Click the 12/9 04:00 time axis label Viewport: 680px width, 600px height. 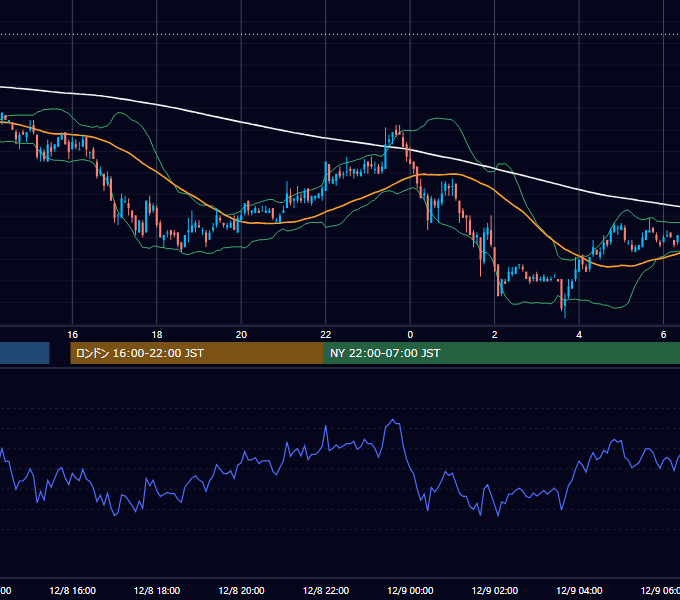click(x=579, y=590)
